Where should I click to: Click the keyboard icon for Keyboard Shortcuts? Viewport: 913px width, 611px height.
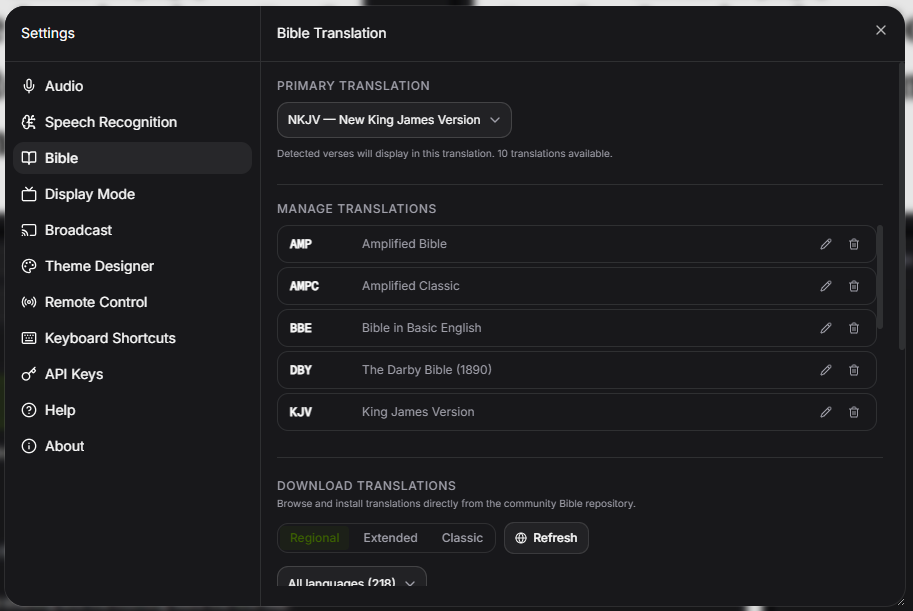click(x=29, y=338)
